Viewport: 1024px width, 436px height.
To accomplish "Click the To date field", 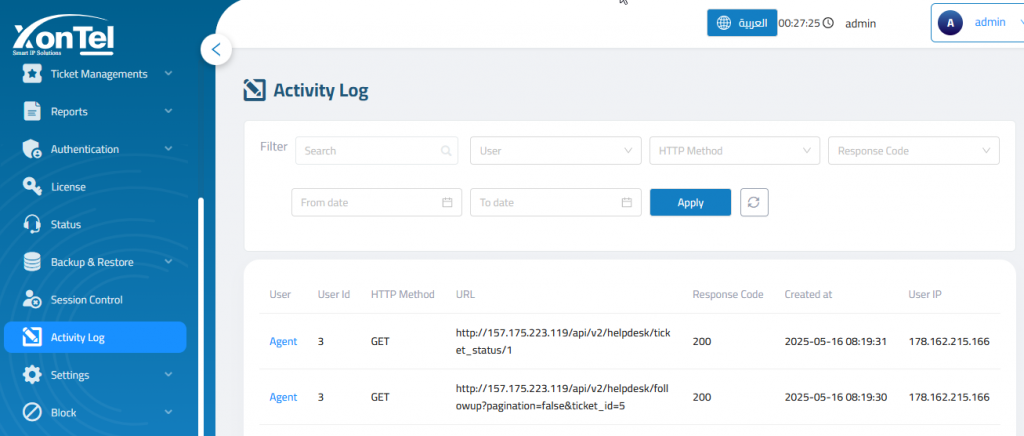I will 556,202.
